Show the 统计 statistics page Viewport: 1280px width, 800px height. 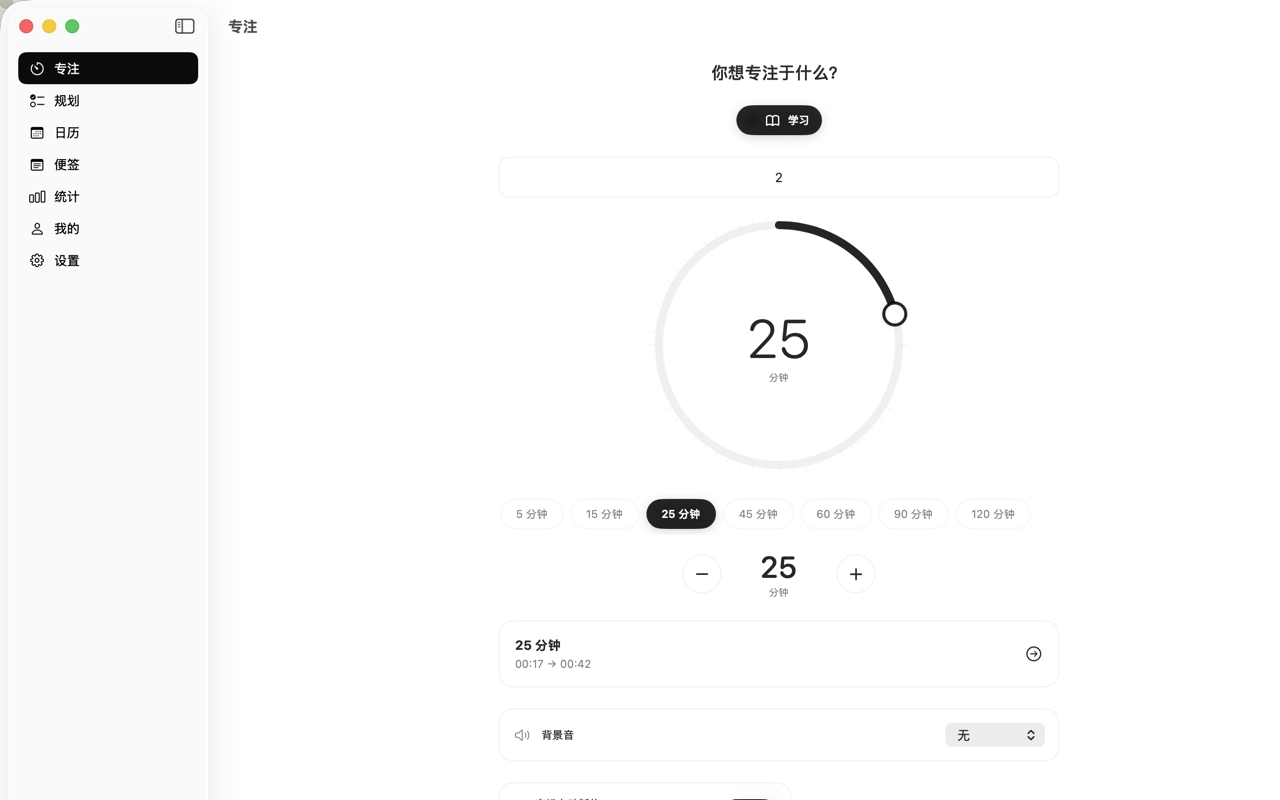[x=108, y=196]
